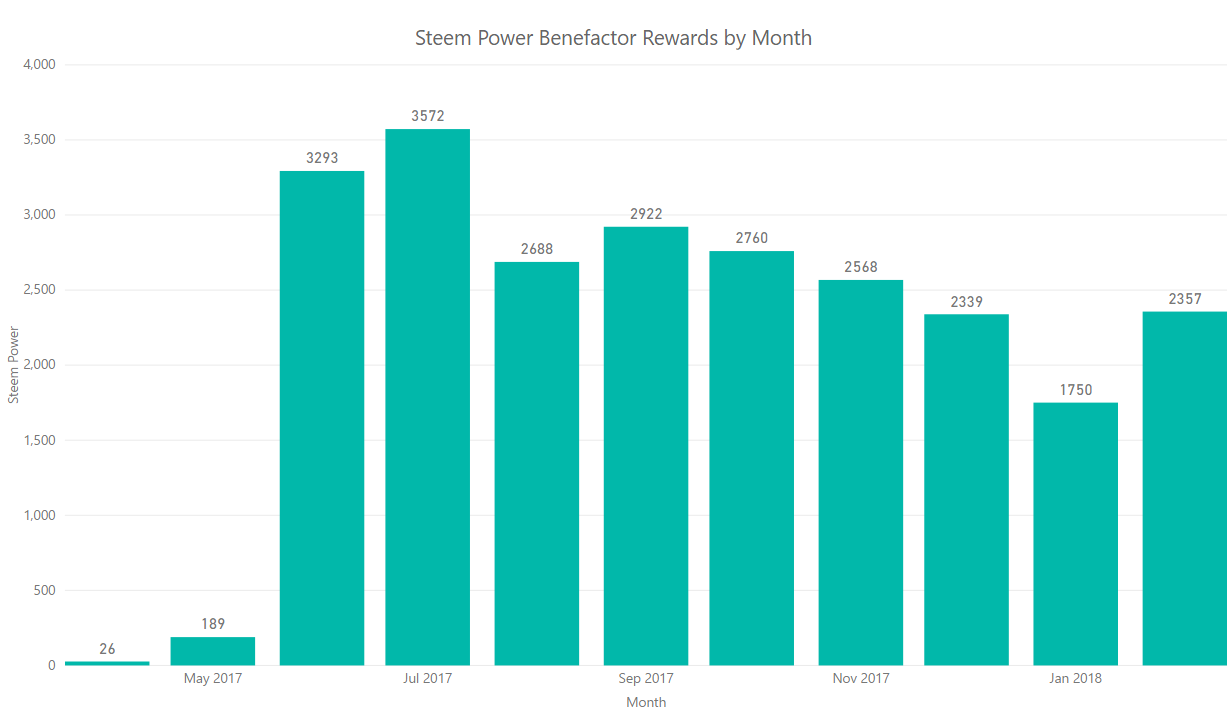Click the data label 2357

click(1185, 299)
